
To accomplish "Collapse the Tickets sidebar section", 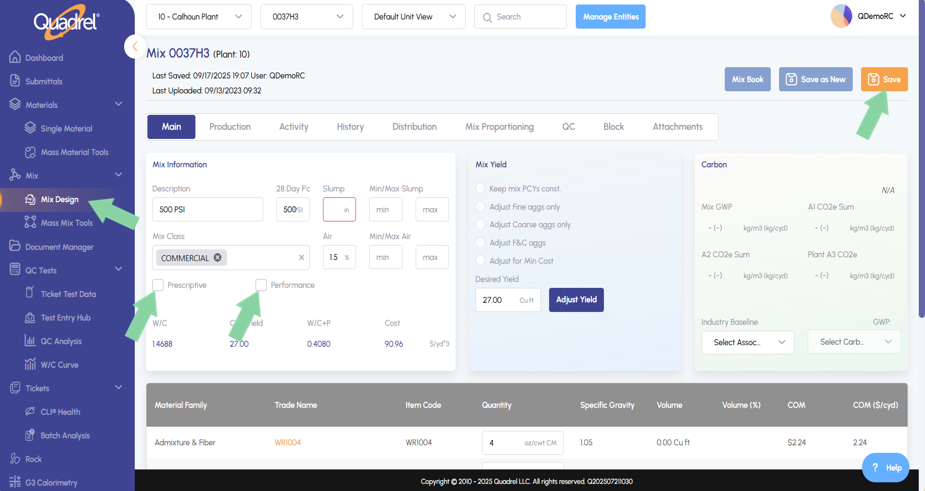I will 119,388.
